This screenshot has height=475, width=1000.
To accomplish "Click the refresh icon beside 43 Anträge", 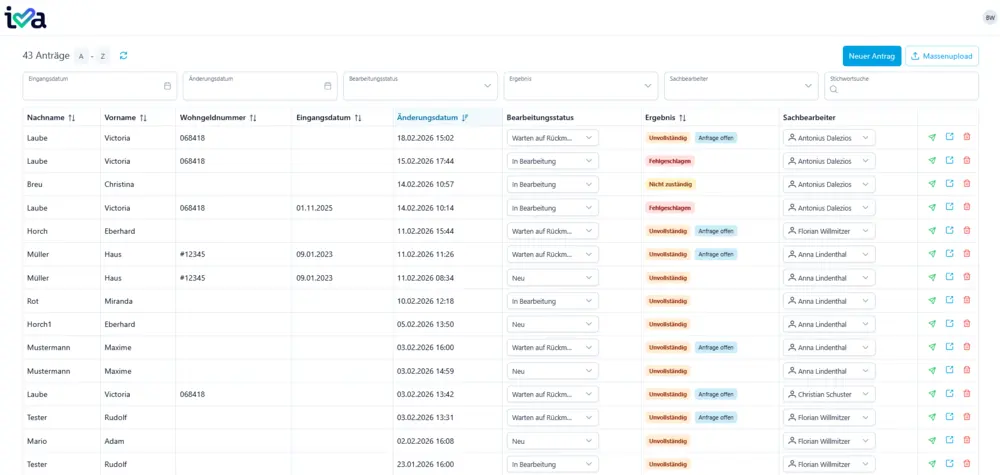I will click(123, 56).
